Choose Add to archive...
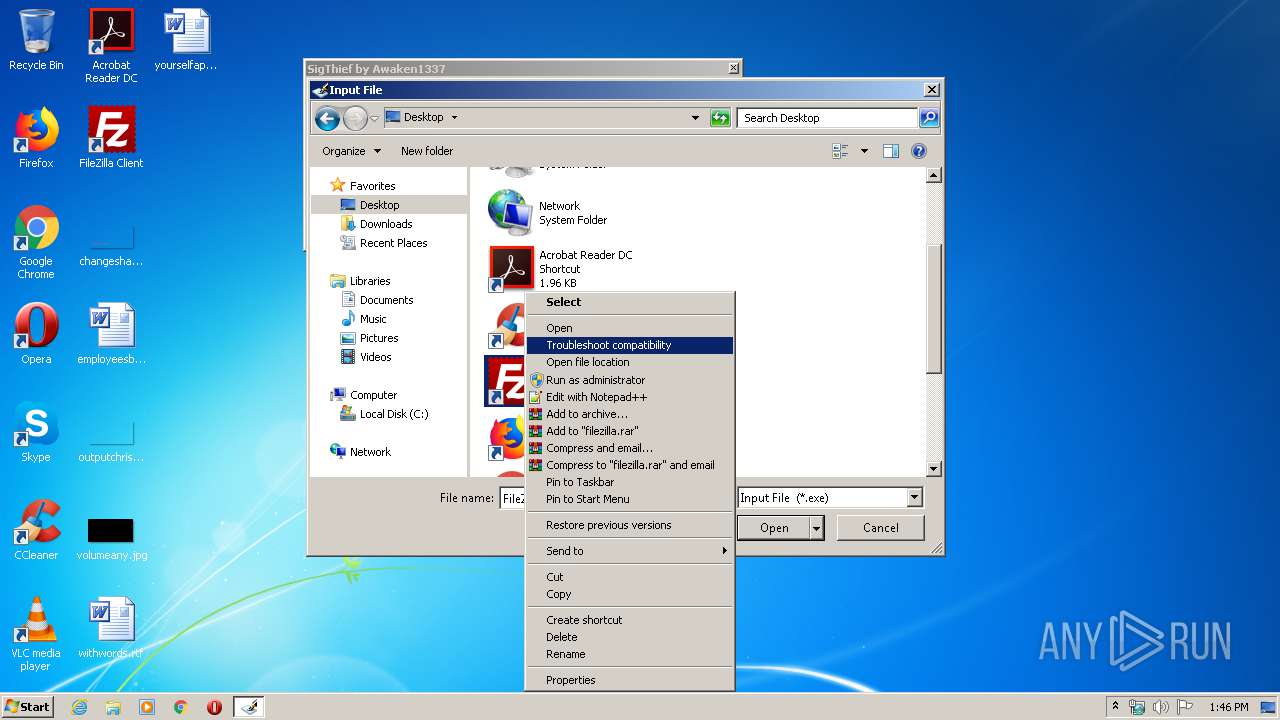The width and height of the screenshot is (1280, 720). [x=630, y=414]
